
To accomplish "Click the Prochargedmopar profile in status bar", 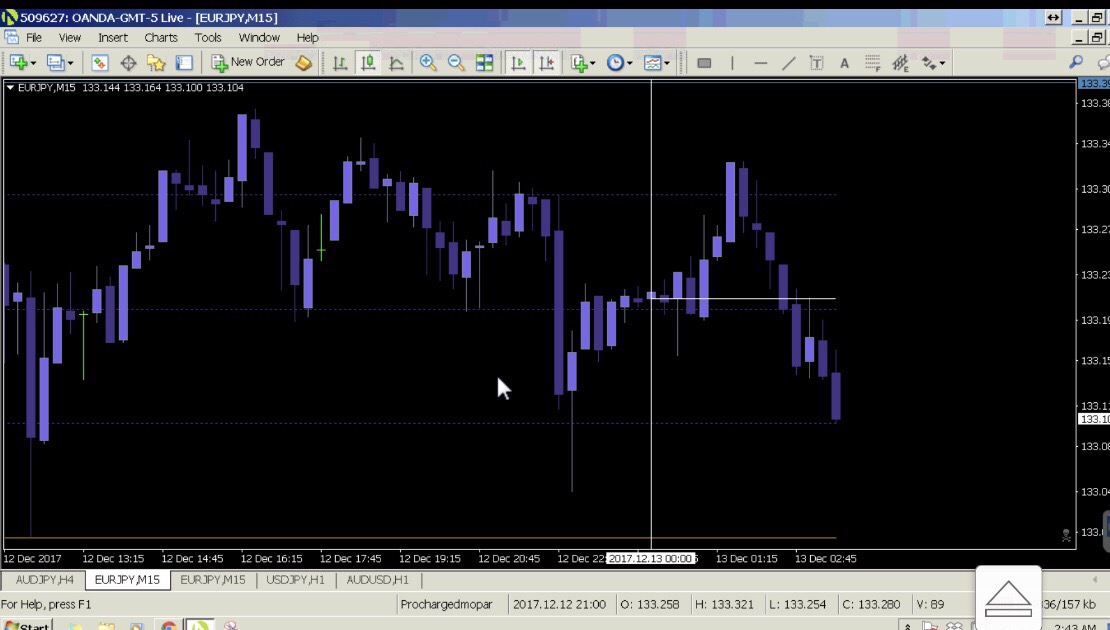I will click(446, 605).
